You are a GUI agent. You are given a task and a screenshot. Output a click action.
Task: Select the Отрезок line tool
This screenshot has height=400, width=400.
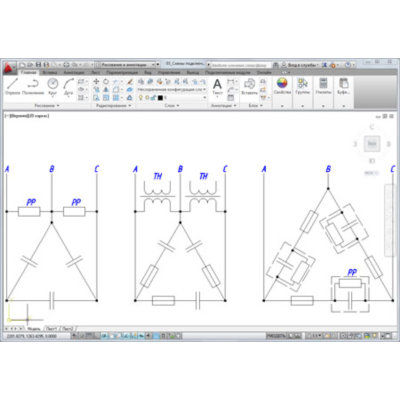[12, 87]
